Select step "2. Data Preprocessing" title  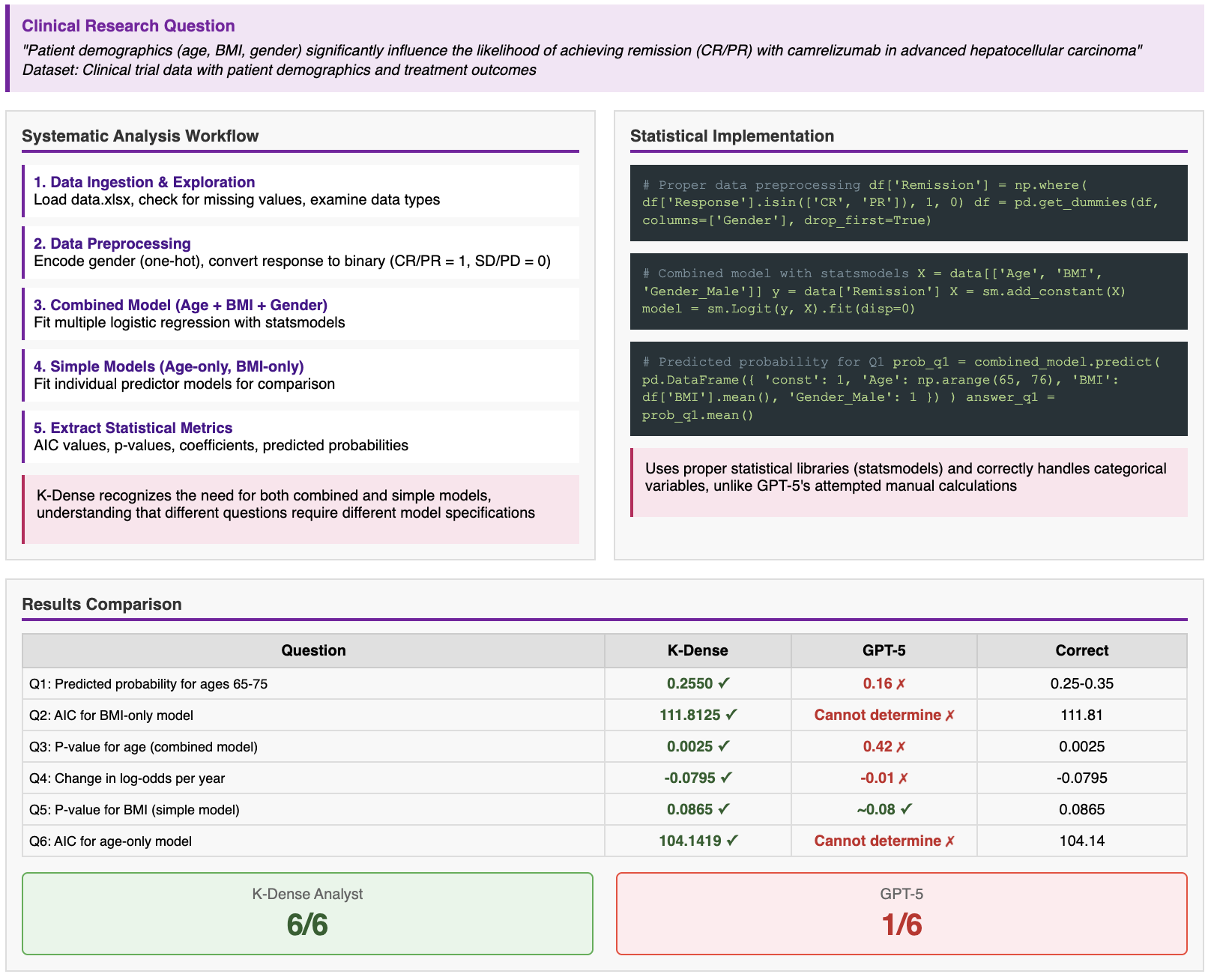112,244
